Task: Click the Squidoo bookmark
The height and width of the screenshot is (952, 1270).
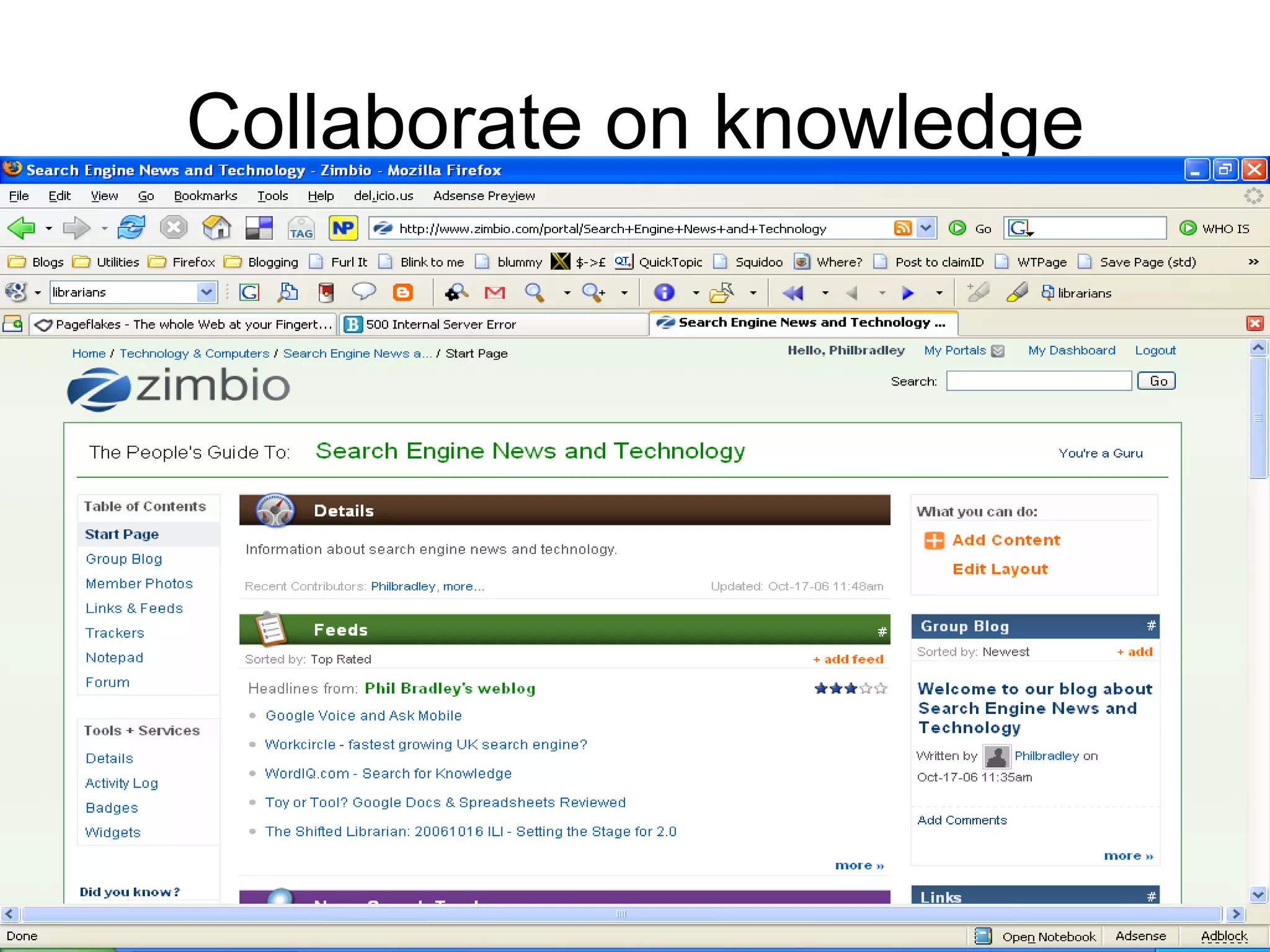Action: click(748, 262)
